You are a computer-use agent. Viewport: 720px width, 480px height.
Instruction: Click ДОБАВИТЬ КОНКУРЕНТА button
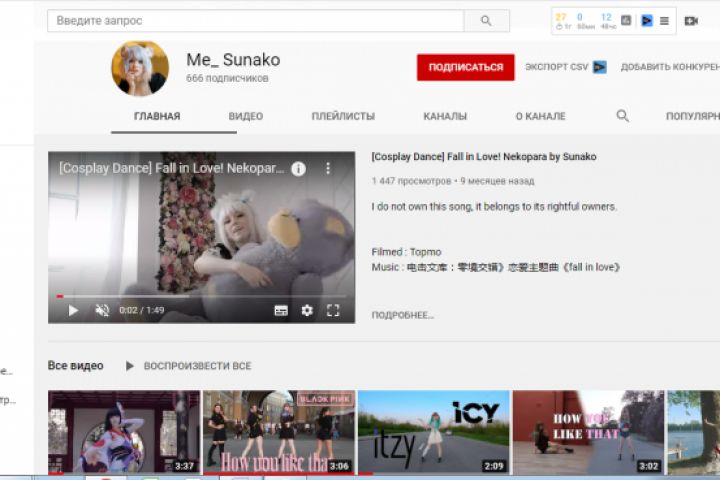670,67
